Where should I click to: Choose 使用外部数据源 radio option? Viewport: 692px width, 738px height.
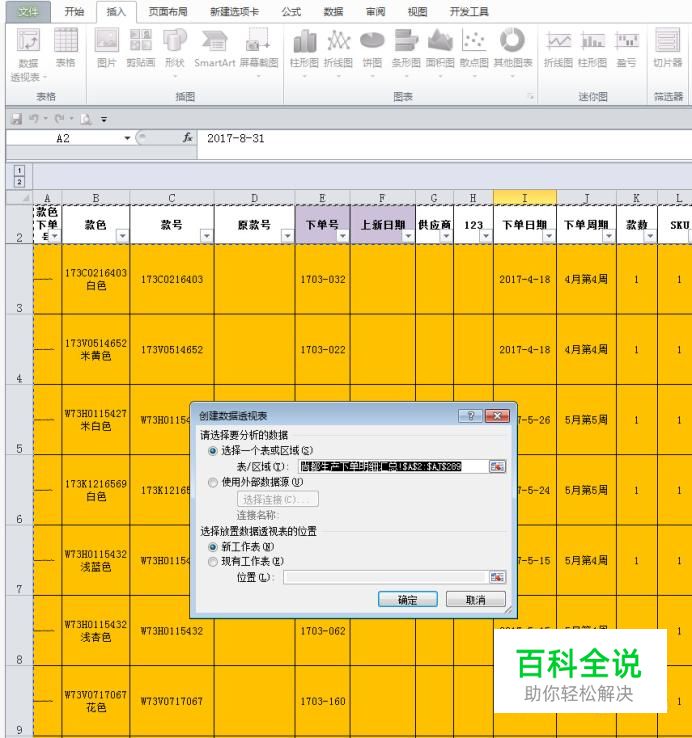[213, 482]
